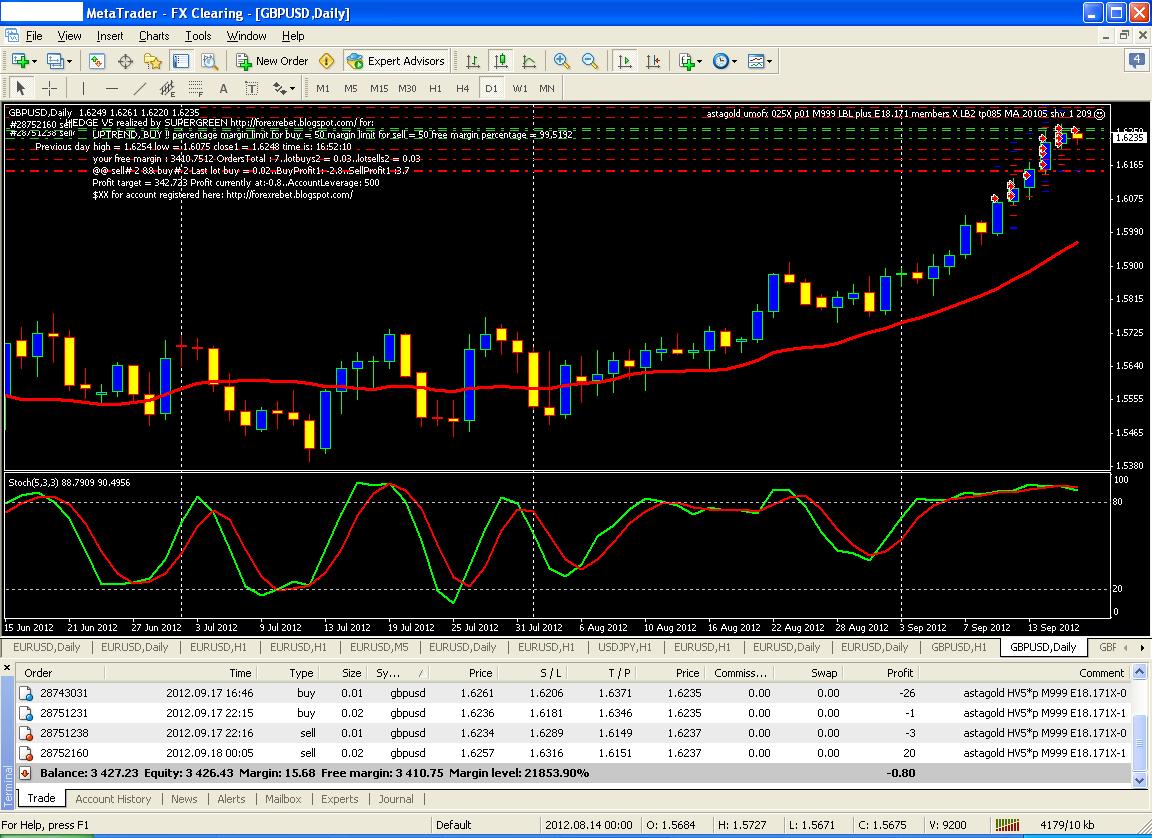
Task: Open the New Chart tool
Action: tap(20, 61)
